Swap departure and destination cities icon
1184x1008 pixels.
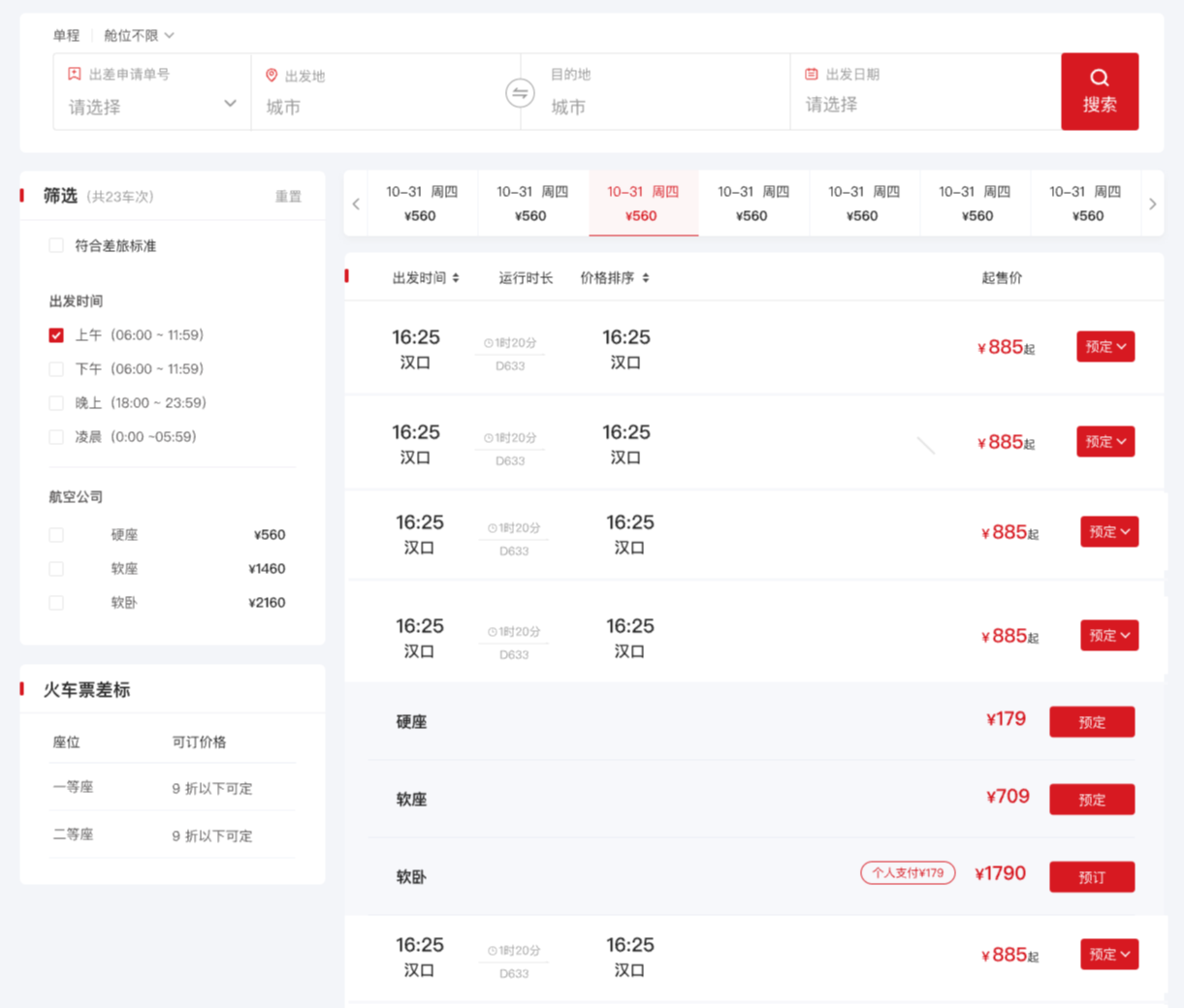520,93
